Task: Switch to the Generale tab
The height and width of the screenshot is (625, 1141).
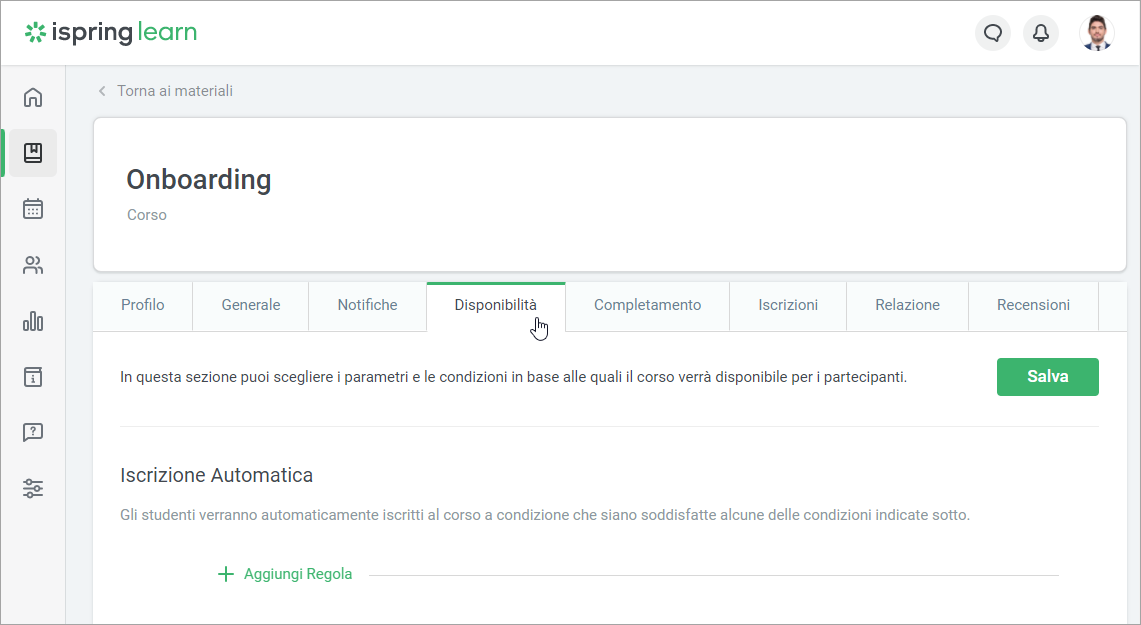Action: coord(251,305)
